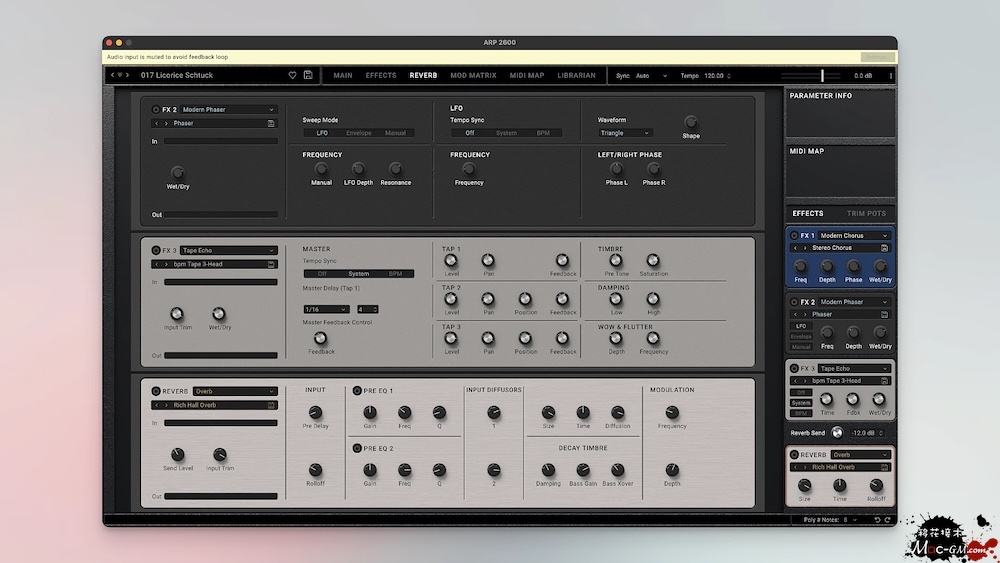This screenshot has width=1000, height=563.
Task: Open the MIDI MAP tab
Action: coord(527,75)
